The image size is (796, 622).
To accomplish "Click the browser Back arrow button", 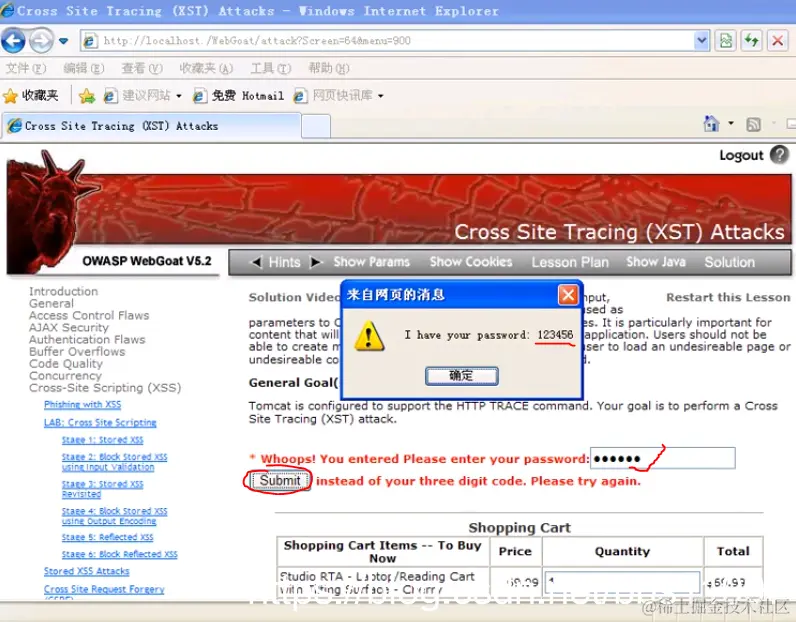I will click(13, 41).
